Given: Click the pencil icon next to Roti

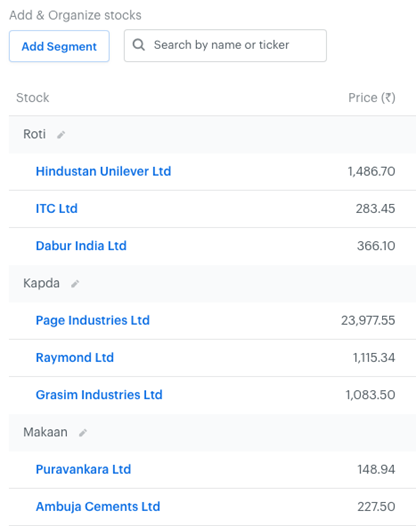Looking at the screenshot, I should click(x=61, y=135).
